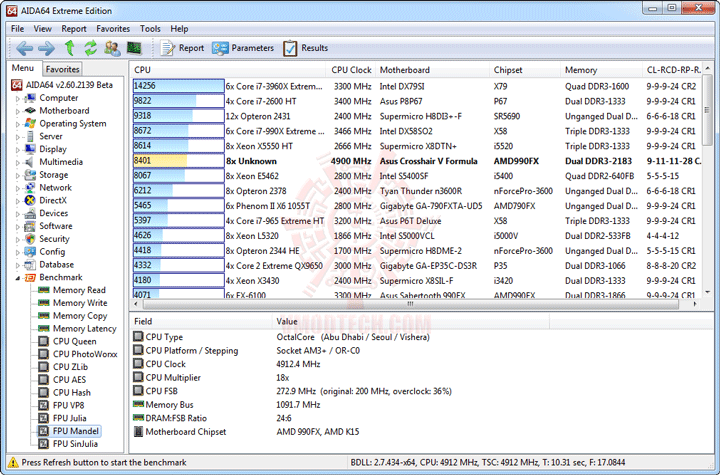Expand the Software tree node

(18, 226)
